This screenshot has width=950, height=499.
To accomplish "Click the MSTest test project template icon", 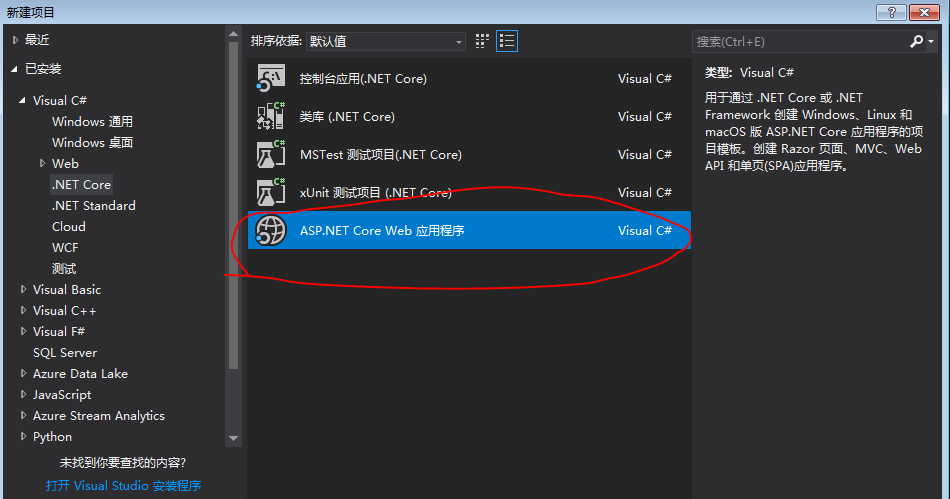I will (270, 154).
